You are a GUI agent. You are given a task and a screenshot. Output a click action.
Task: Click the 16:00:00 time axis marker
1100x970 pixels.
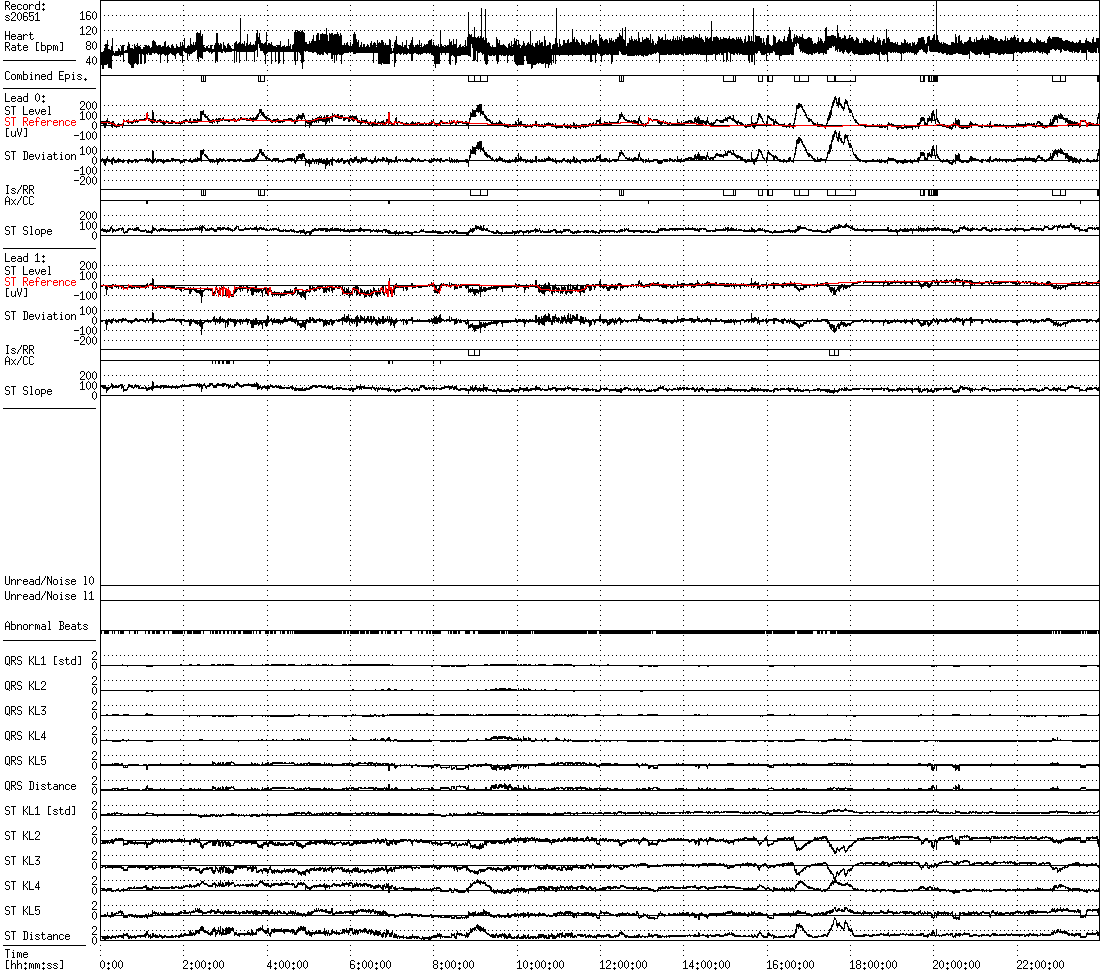[790, 964]
